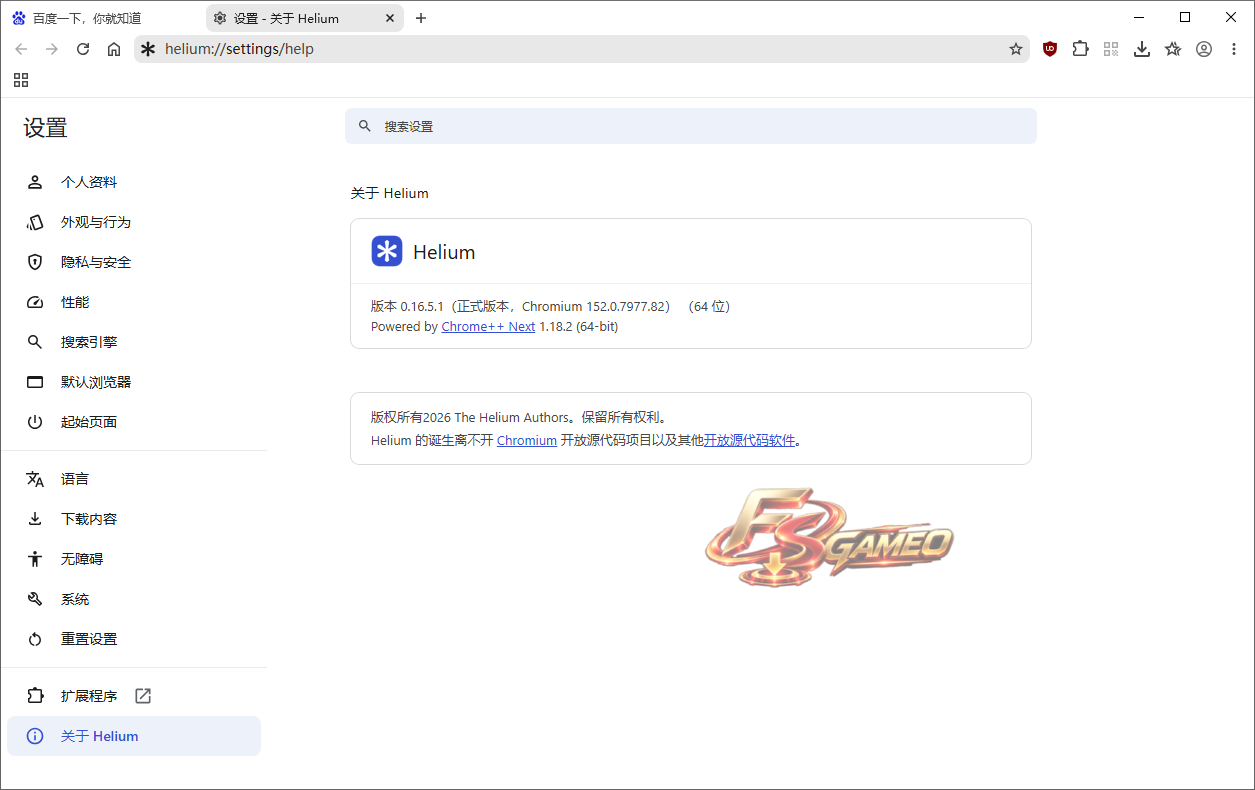Open 搜索引擎 settings section
The image size is (1255, 790).
coord(134,342)
